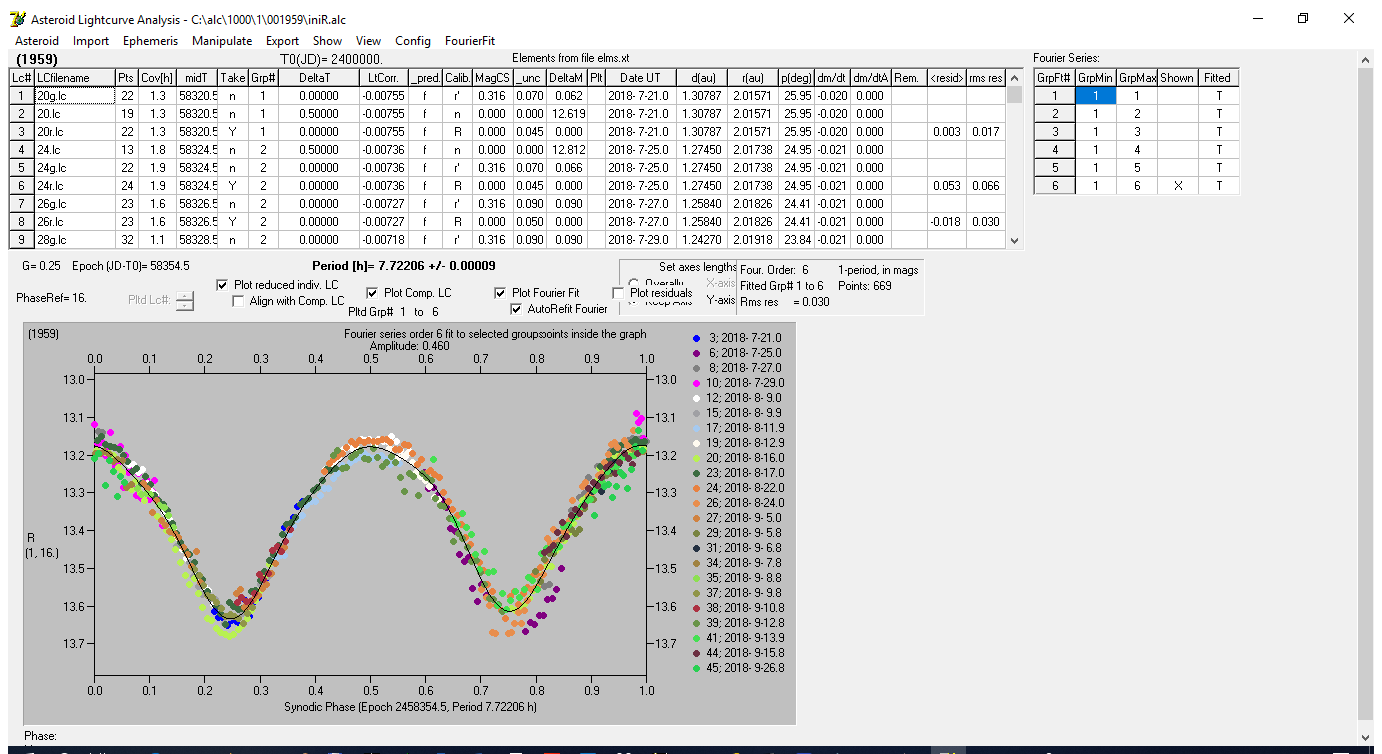Click the GrpMax header in Fourier Series
Viewport: 1382px width, 754px height.
[1136, 78]
